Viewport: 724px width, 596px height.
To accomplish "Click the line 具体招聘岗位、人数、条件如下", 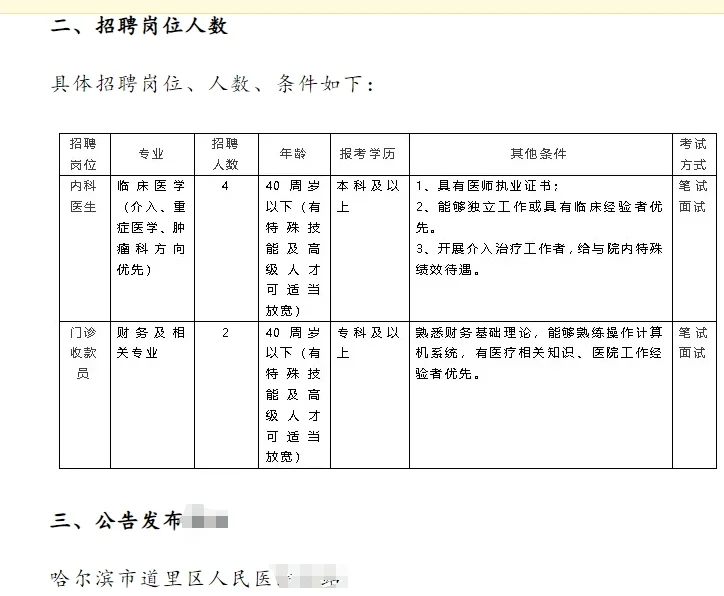I will [x=212, y=84].
